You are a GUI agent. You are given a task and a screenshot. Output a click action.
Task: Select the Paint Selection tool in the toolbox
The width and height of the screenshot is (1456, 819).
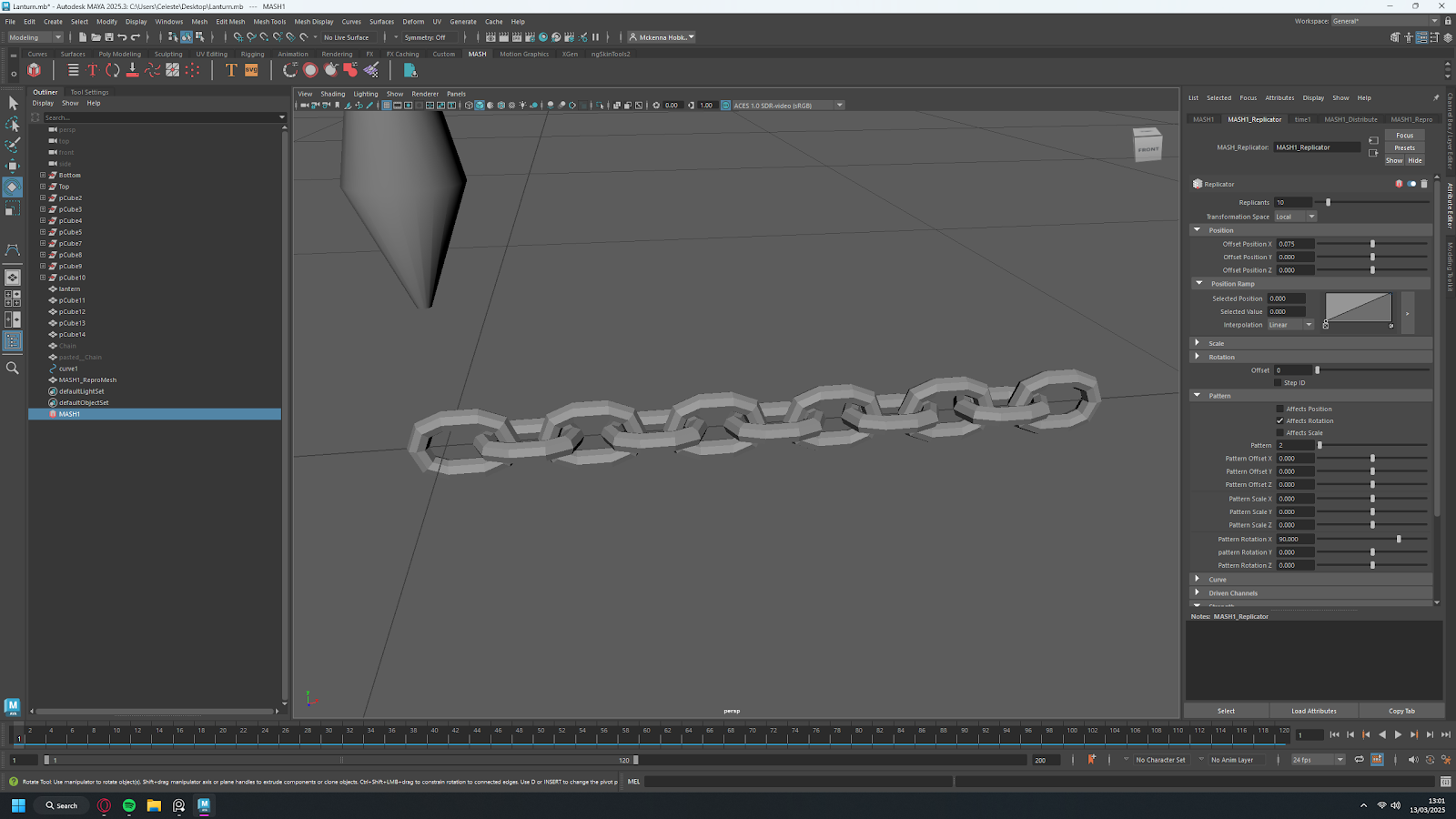click(x=13, y=145)
